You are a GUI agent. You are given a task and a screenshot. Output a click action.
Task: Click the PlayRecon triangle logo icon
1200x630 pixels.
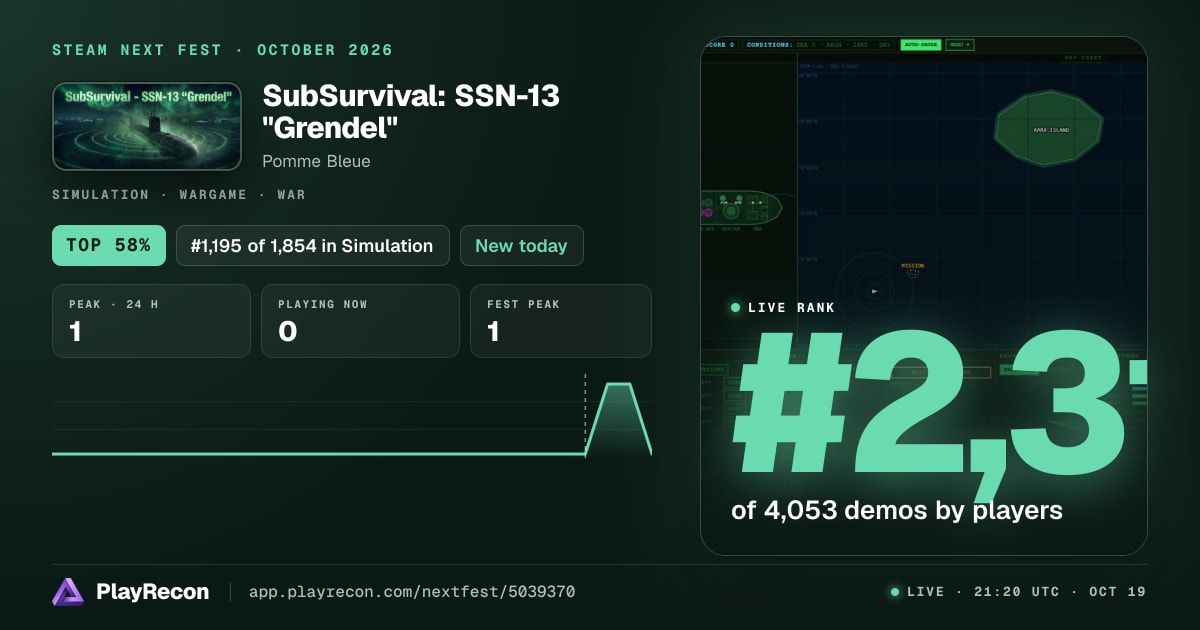[68, 592]
